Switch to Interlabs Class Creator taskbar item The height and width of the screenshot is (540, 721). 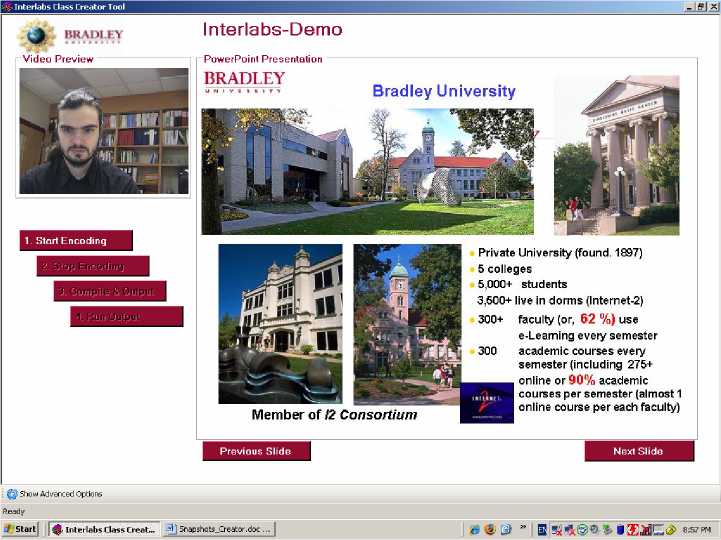[x=104, y=529]
